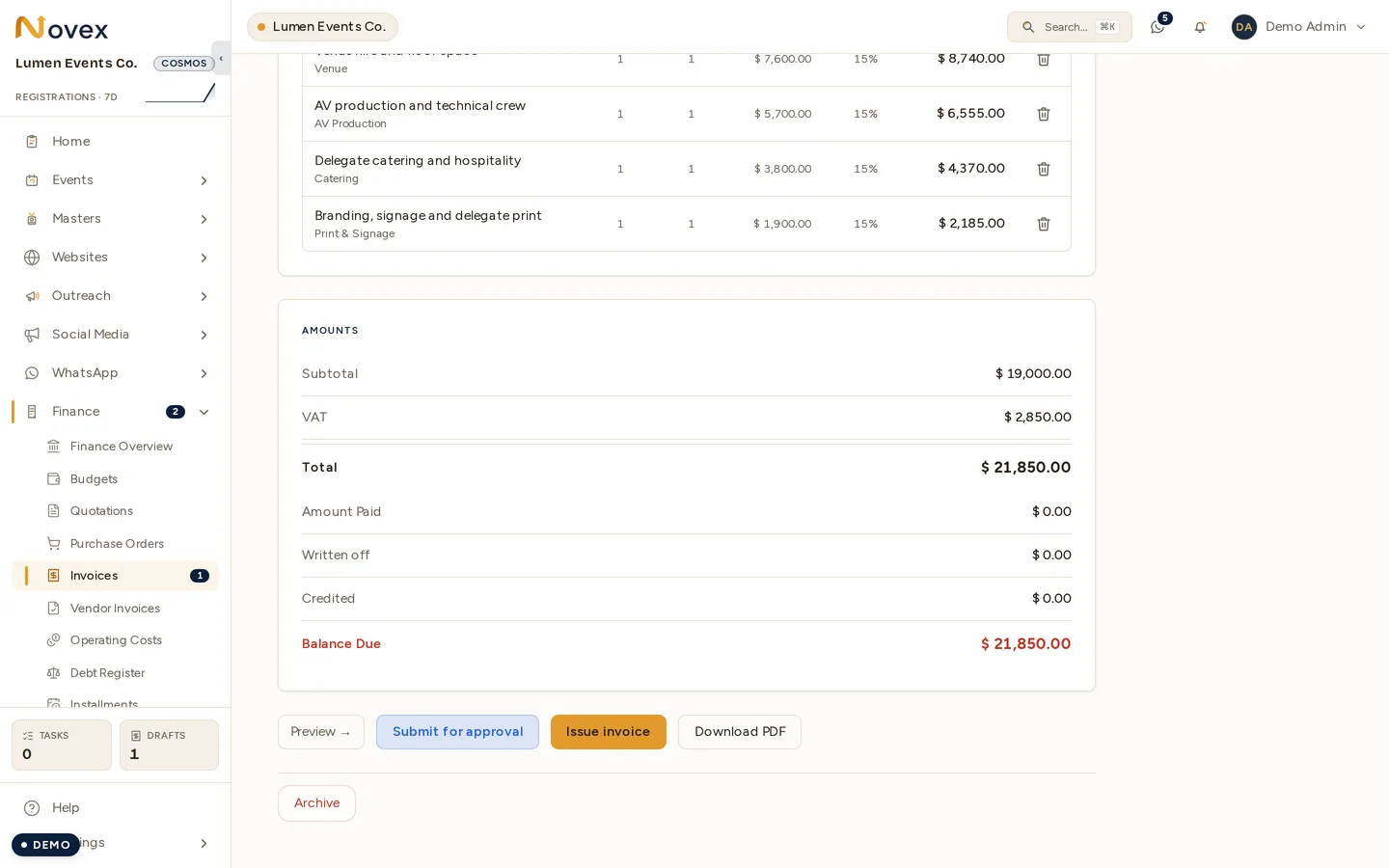
Task: Expand the WhatsApp menu chevron
Action: (204, 373)
